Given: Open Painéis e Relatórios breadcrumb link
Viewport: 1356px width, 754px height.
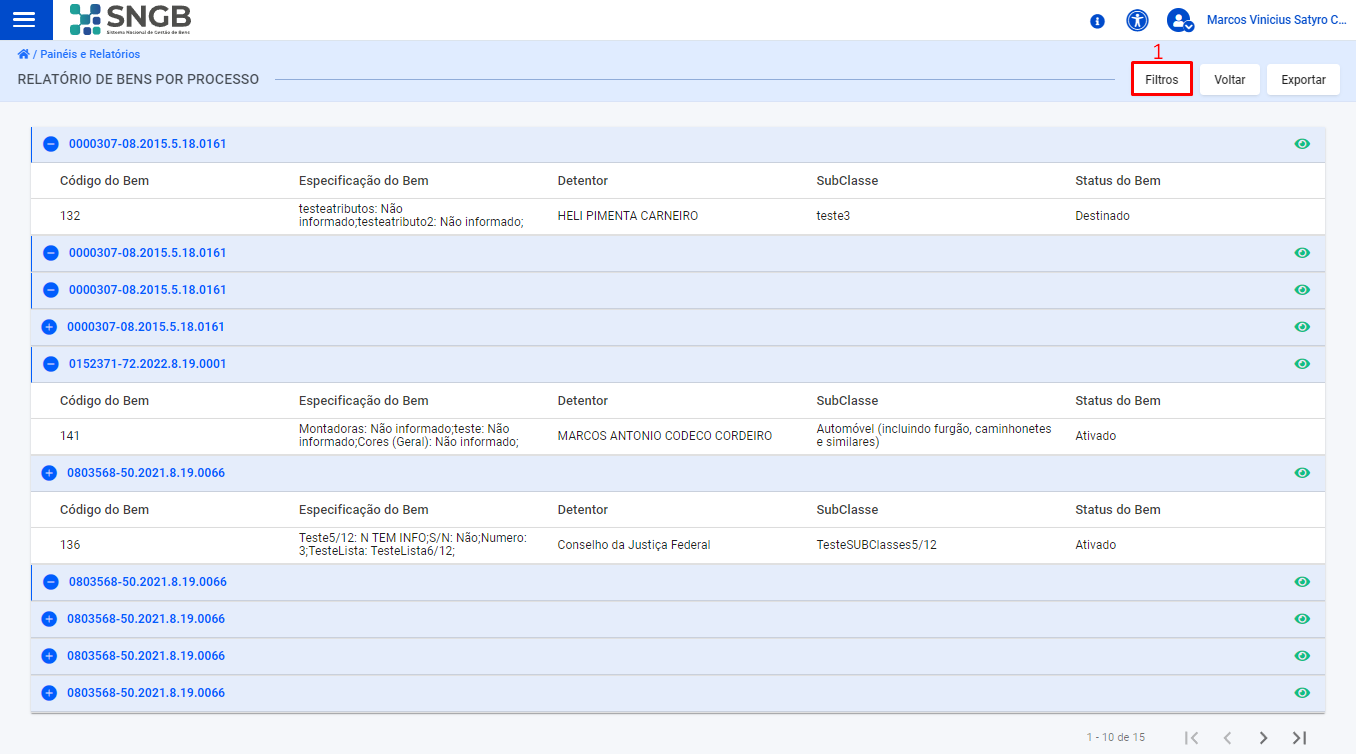Looking at the screenshot, I should click(90, 54).
